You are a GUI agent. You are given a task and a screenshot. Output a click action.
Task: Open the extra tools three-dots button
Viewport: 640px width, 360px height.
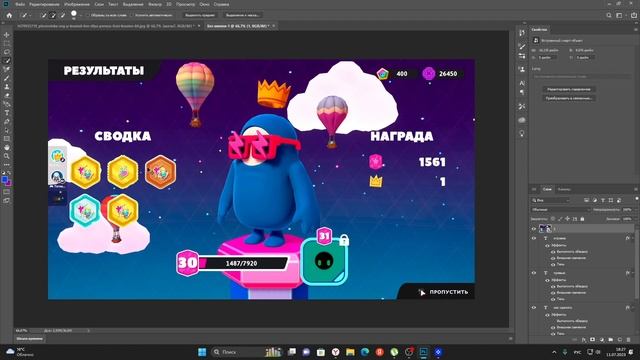point(7,164)
